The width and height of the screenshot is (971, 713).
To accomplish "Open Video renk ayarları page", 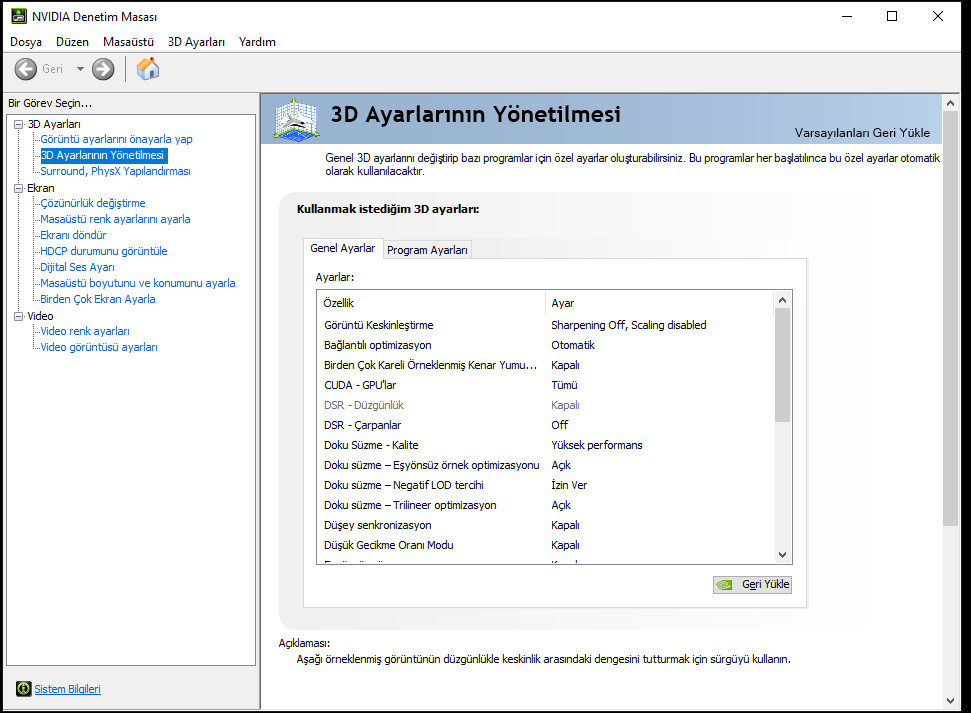I will pyautogui.click(x=85, y=331).
